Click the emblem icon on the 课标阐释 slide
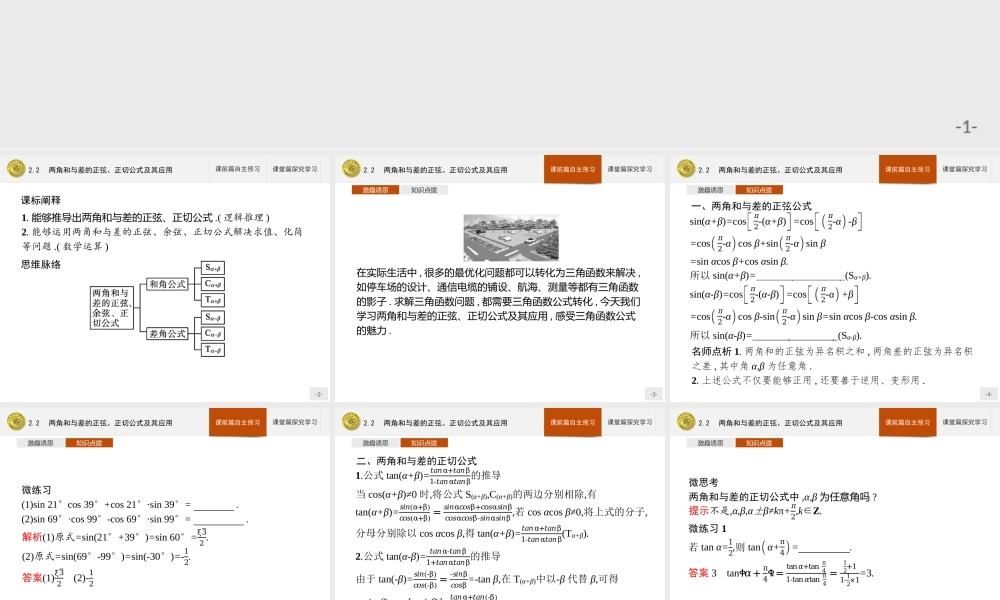The image size is (1000, 600). coord(15,168)
